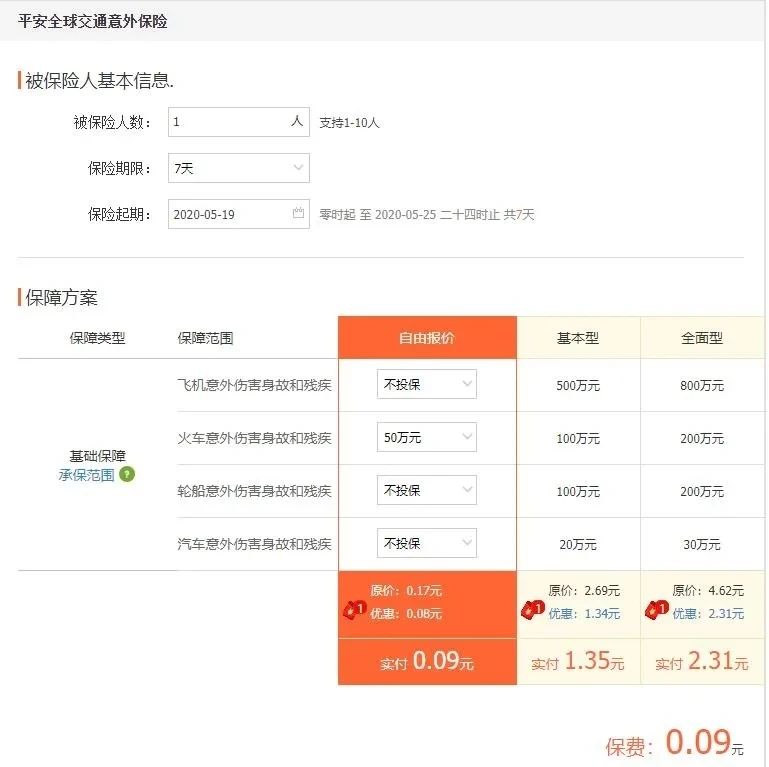This screenshot has width=769, height=767.
Task: Click the 轮船意外伤害身故和残疾 row label
Action: tap(255, 491)
